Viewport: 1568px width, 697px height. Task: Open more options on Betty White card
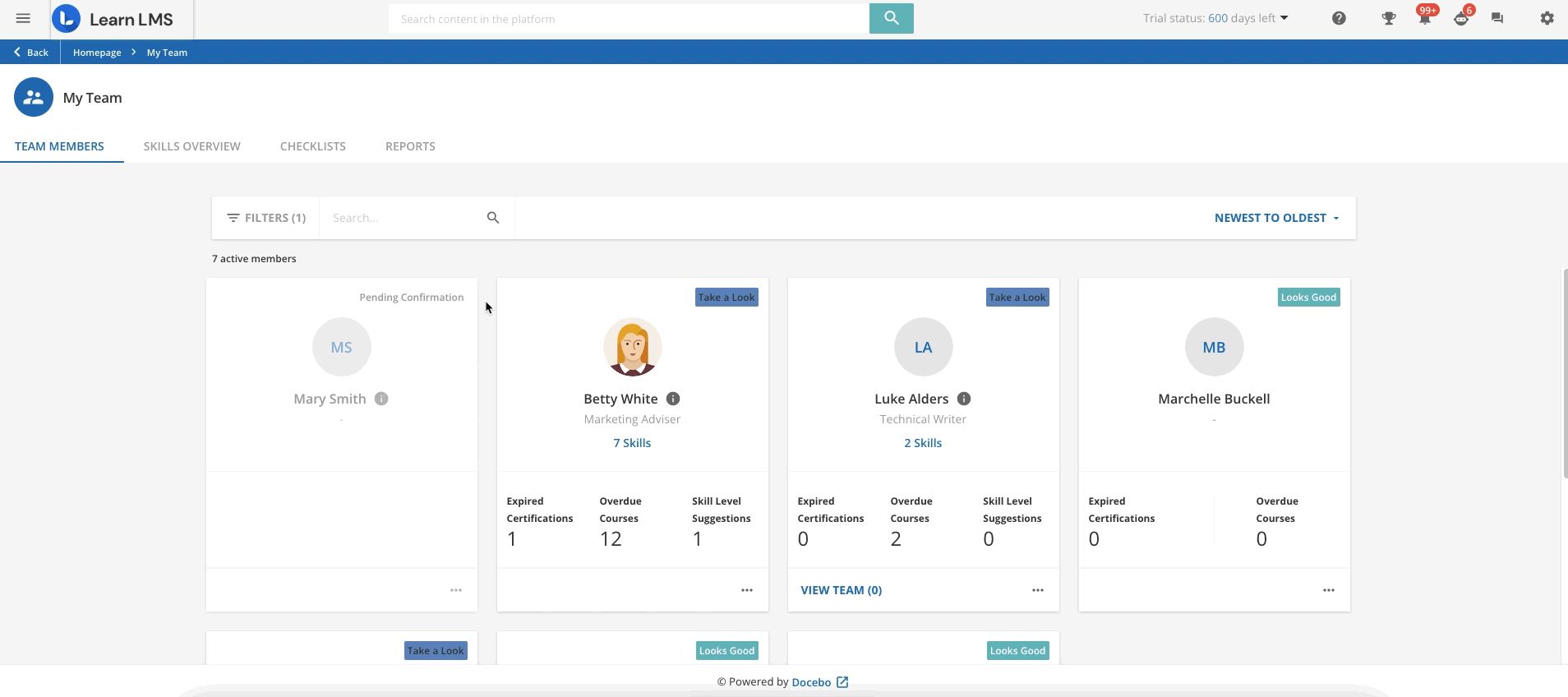coord(747,590)
